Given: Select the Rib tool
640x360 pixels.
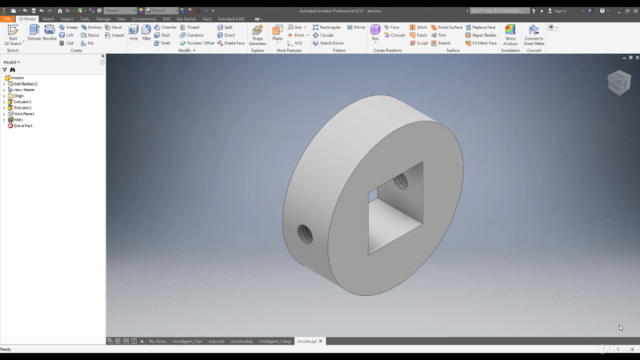Looking at the screenshot, I should point(87,43).
